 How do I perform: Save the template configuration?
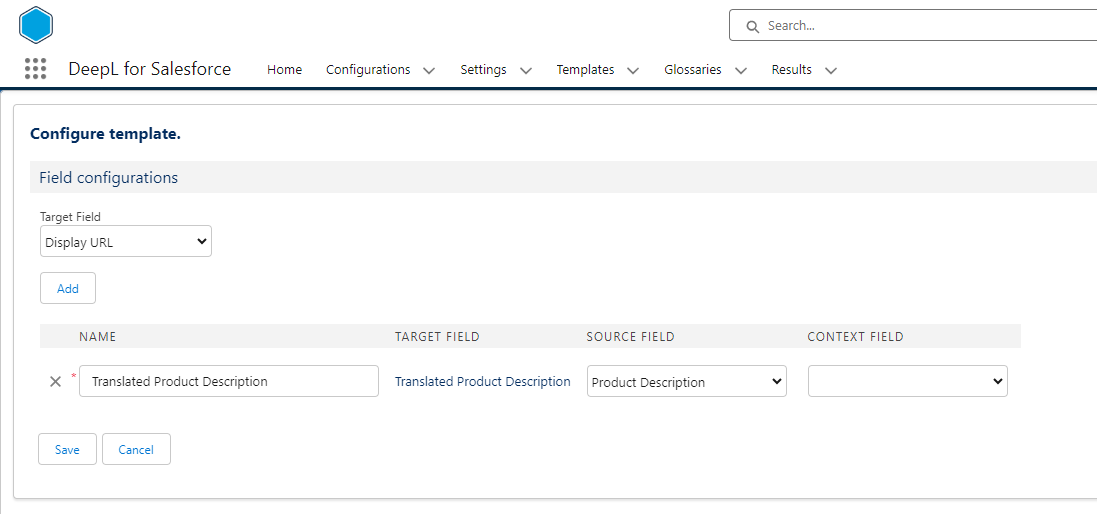pyautogui.click(x=67, y=449)
